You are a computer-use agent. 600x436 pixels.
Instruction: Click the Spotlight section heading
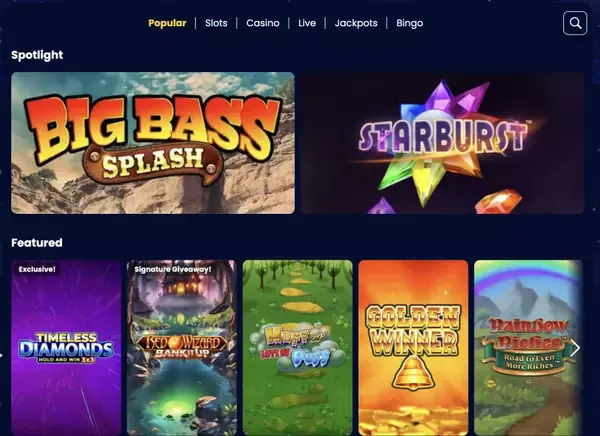(37, 55)
